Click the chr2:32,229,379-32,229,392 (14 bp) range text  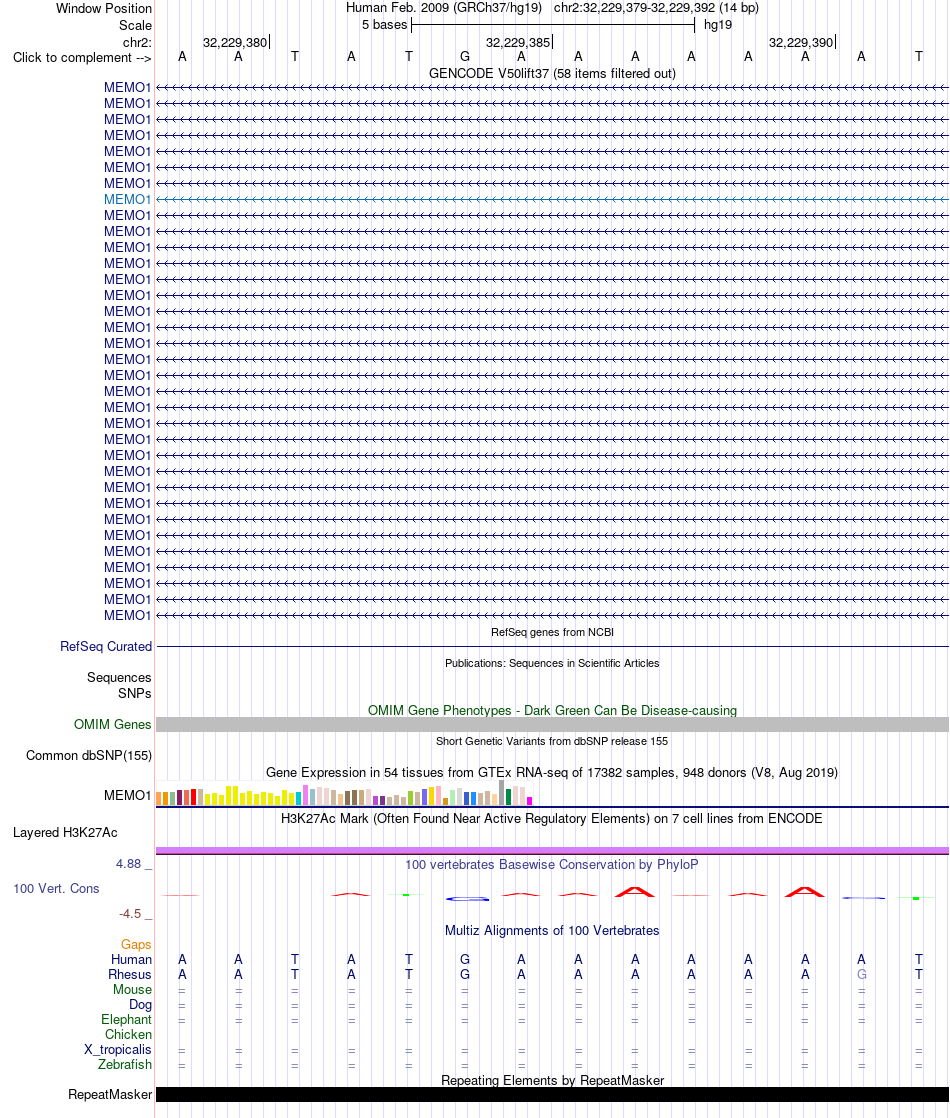coord(656,8)
